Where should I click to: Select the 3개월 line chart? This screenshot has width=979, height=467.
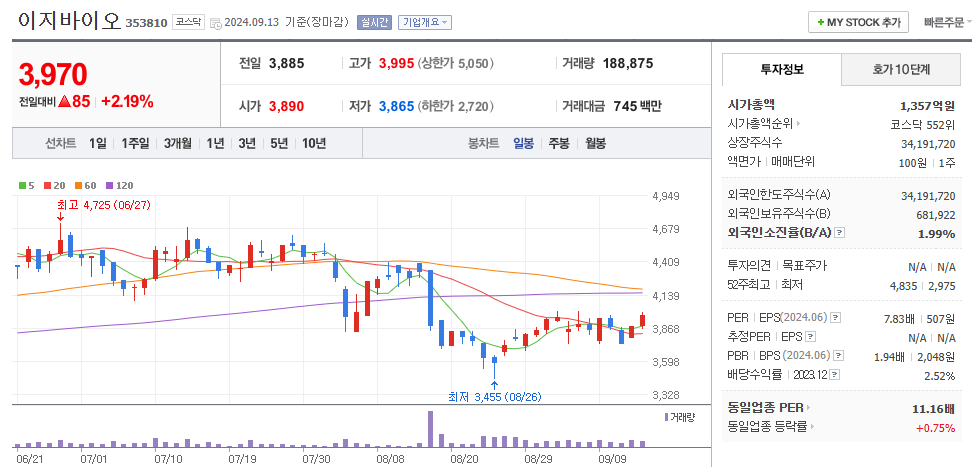(179, 143)
